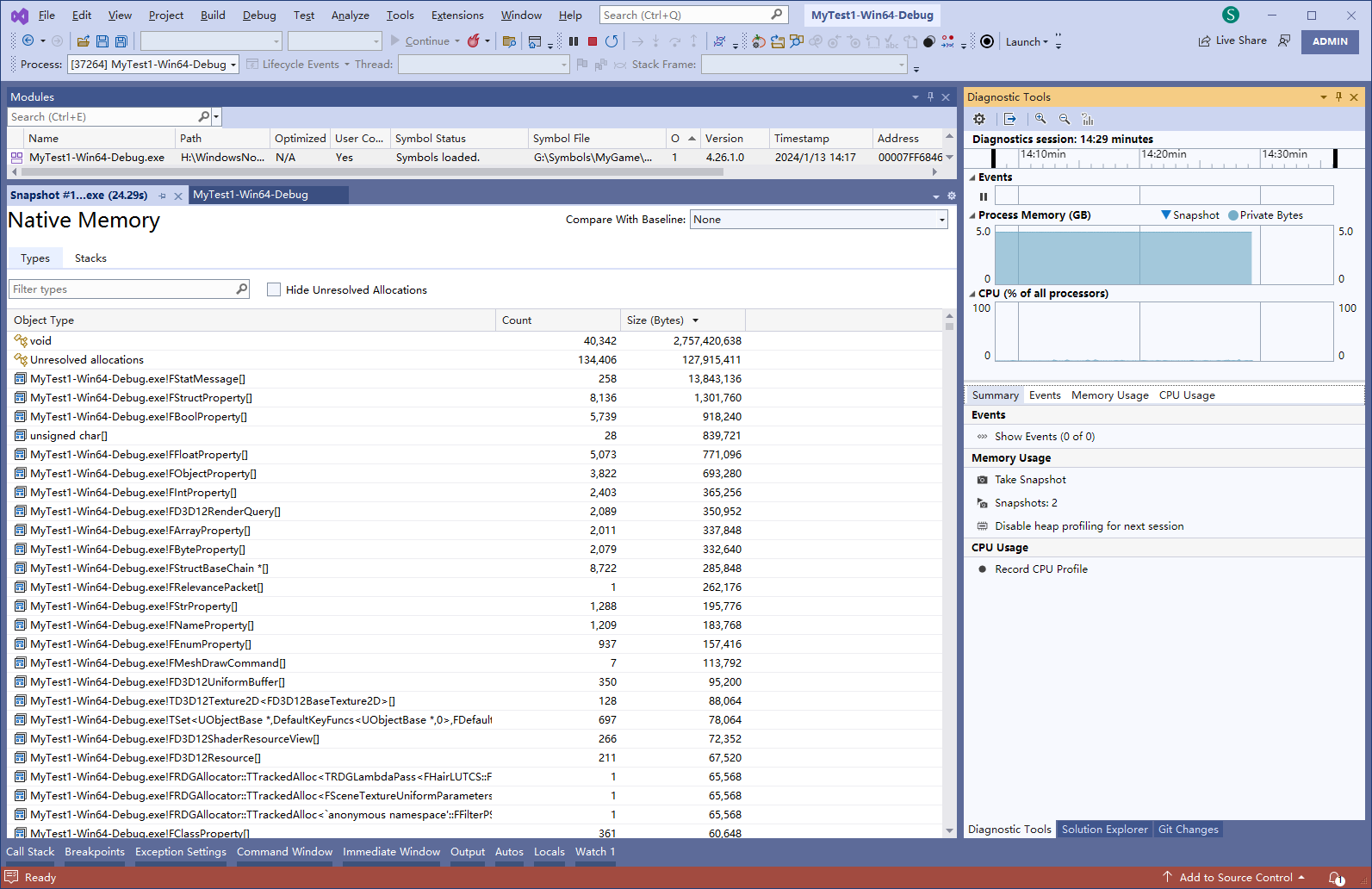Click the filter types search magnifier icon

pyautogui.click(x=241, y=289)
